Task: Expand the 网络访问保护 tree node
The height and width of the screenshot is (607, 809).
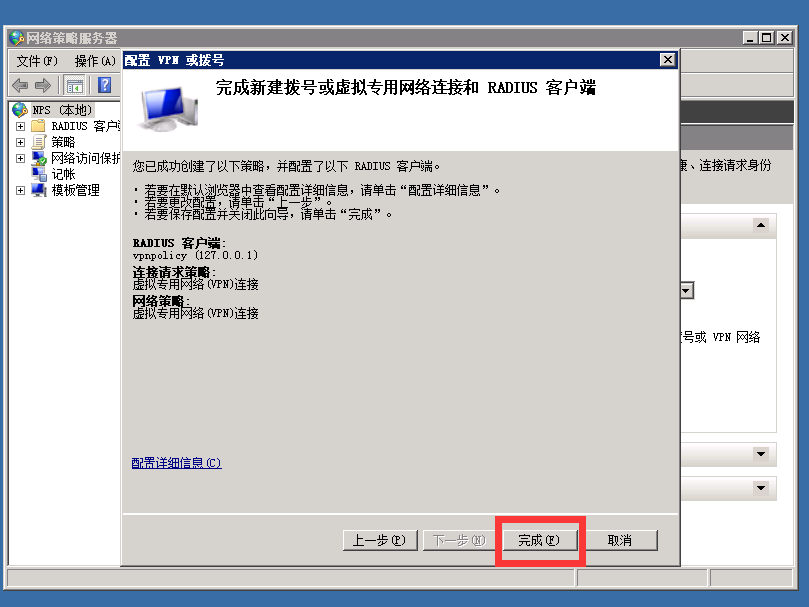Action: 20,158
